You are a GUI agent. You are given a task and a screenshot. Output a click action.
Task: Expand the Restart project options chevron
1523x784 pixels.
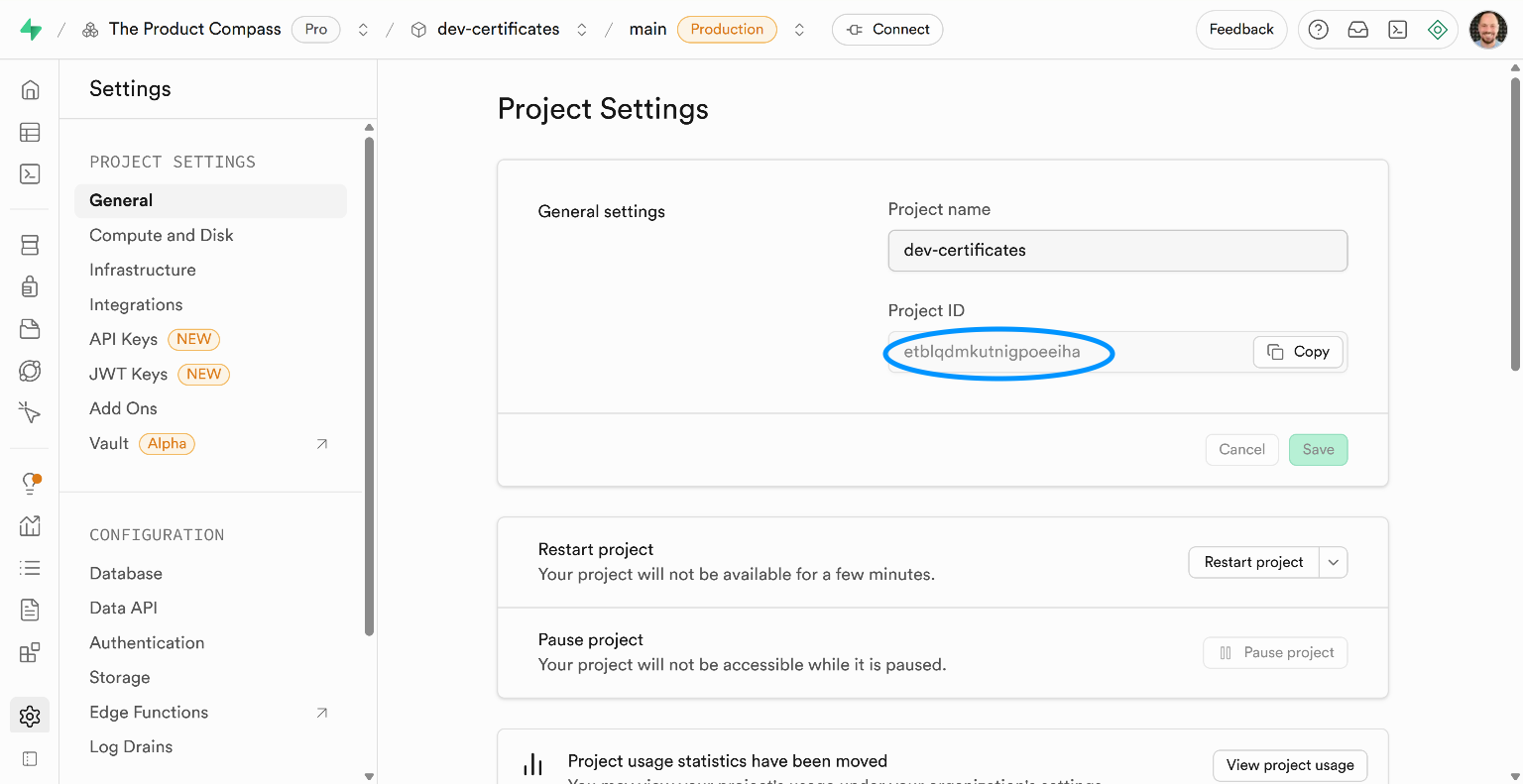1334,562
